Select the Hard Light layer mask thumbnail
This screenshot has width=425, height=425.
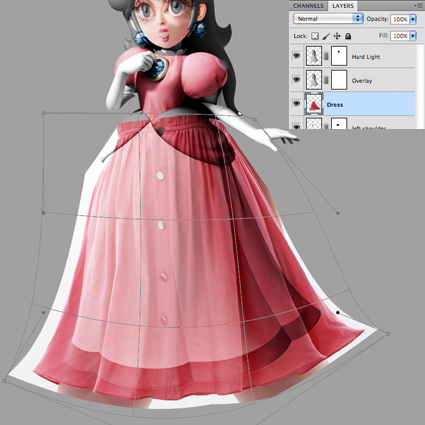[339, 56]
